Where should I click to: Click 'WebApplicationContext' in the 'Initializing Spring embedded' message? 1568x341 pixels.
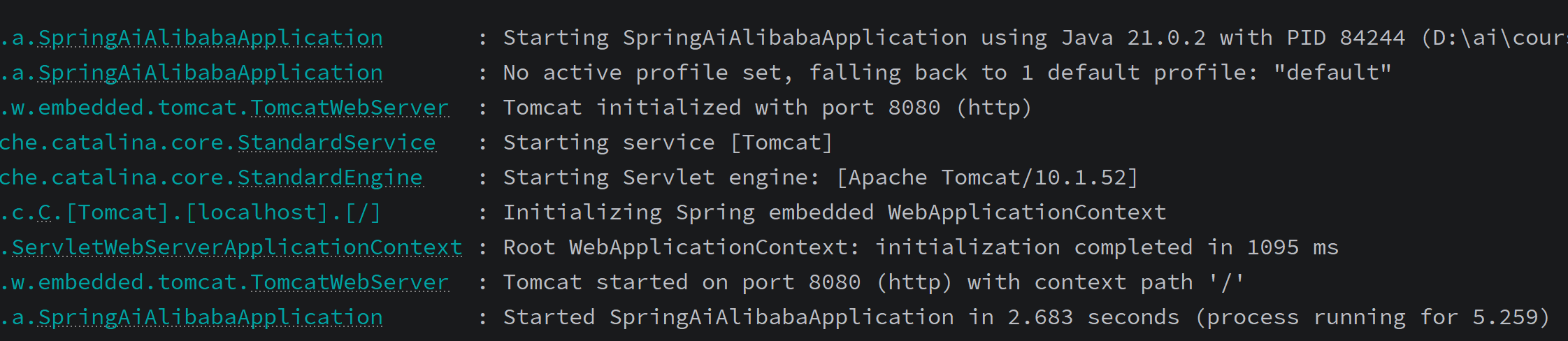point(1027,212)
